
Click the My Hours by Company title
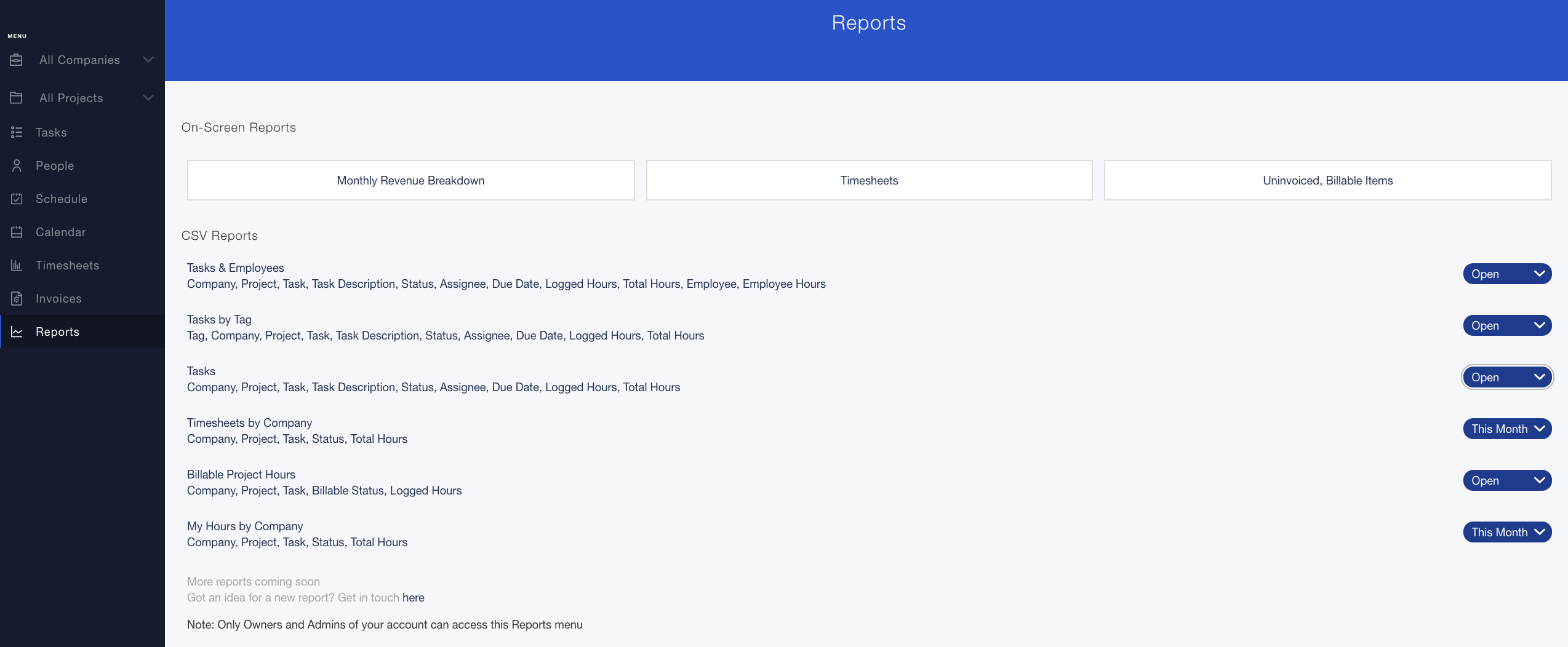245,526
